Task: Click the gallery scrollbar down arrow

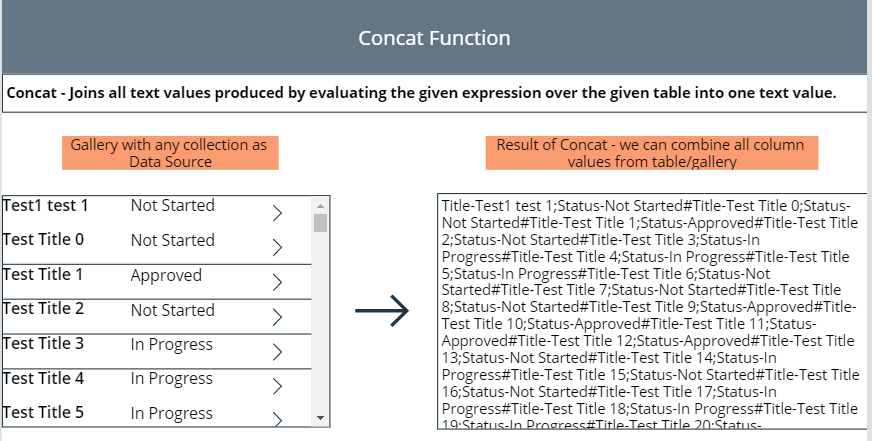Action: [x=320, y=417]
